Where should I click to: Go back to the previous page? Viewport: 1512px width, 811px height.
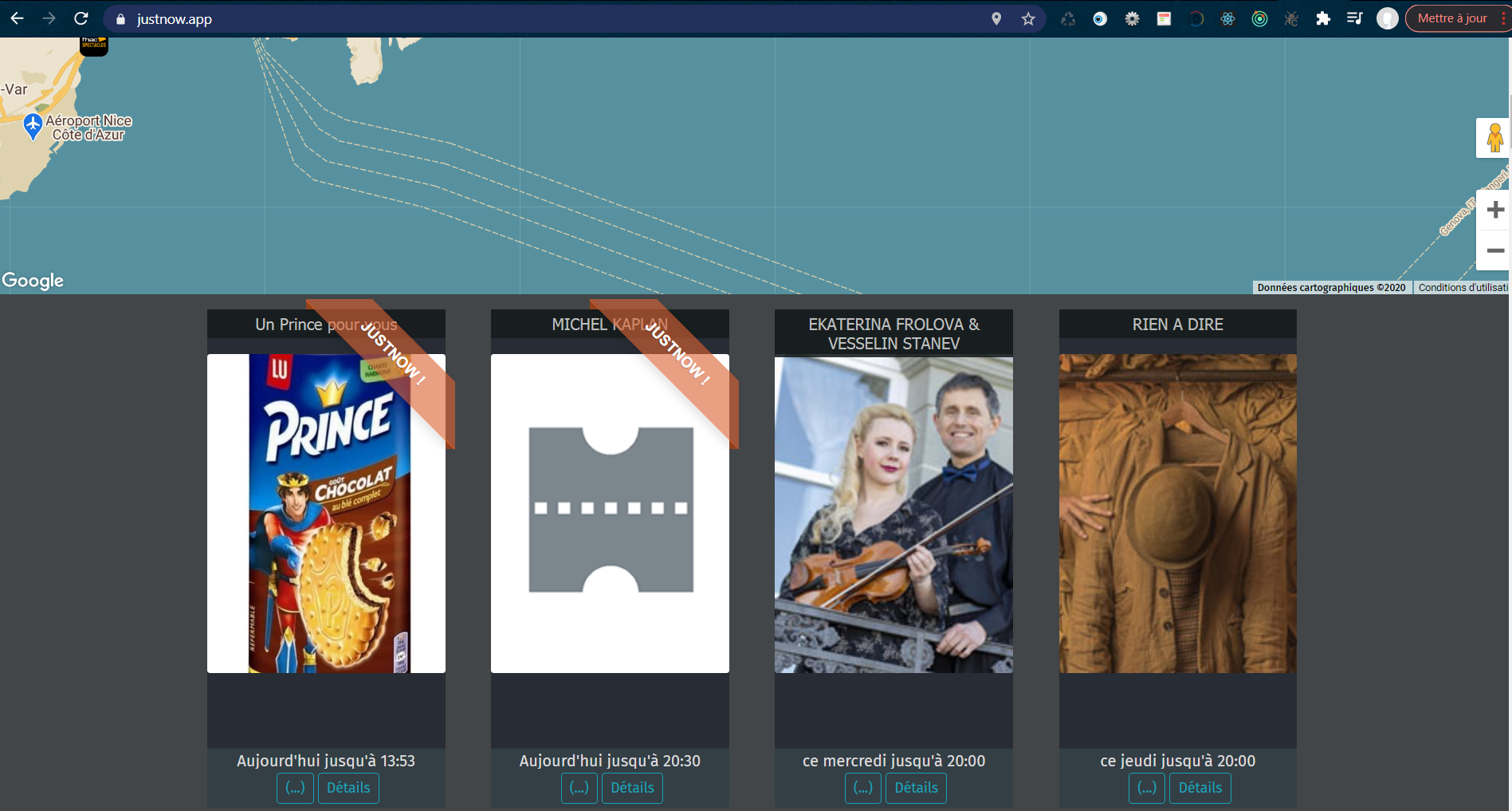17,18
